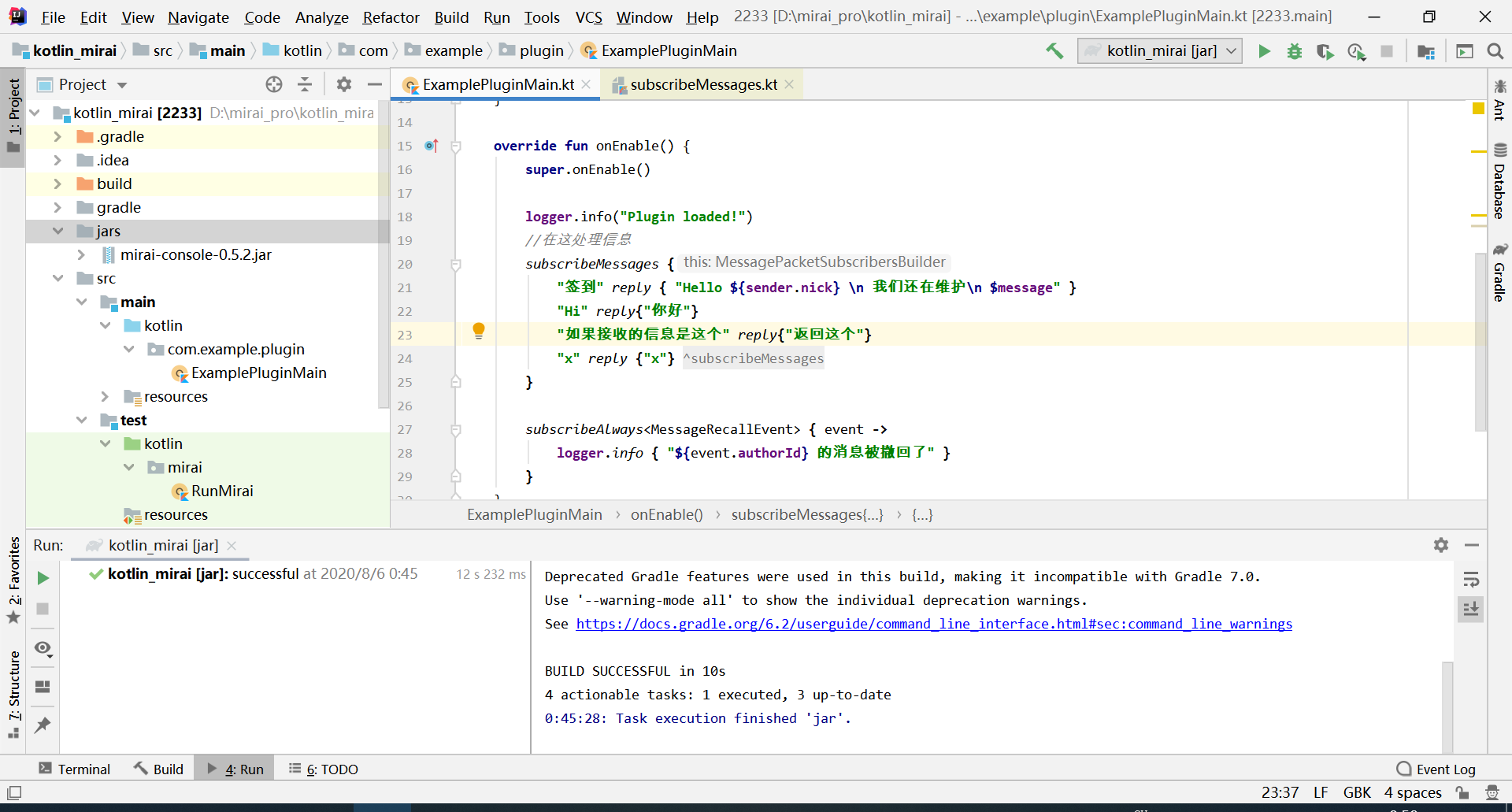Viewport: 1512px width, 812px height.
Task: Open the Gradle command line warnings link
Action: (934, 624)
